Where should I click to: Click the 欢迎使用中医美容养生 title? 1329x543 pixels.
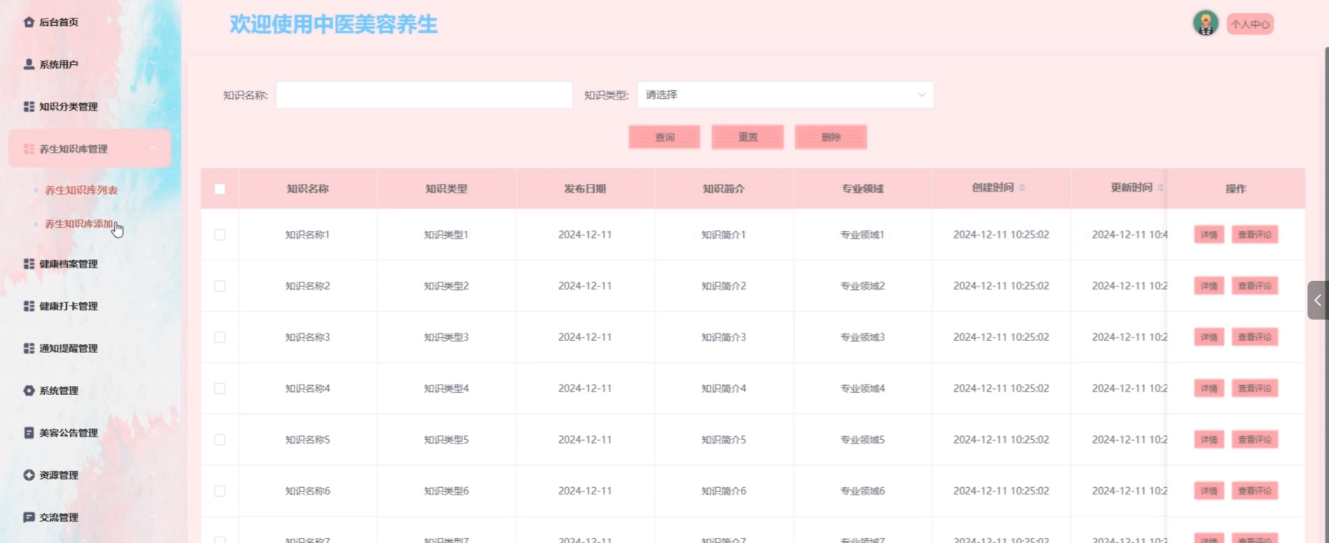pos(334,24)
